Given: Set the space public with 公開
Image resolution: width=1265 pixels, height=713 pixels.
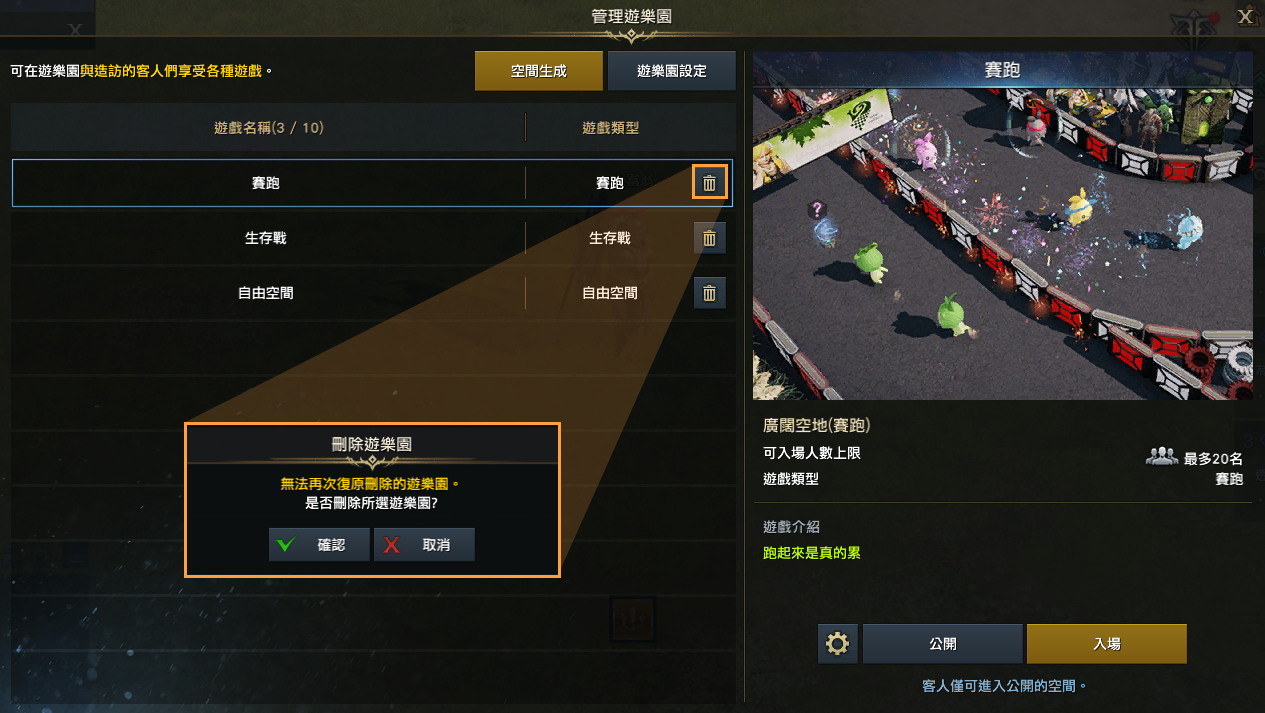Looking at the screenshot, I should pyautogui.click(x=943, y=644).
